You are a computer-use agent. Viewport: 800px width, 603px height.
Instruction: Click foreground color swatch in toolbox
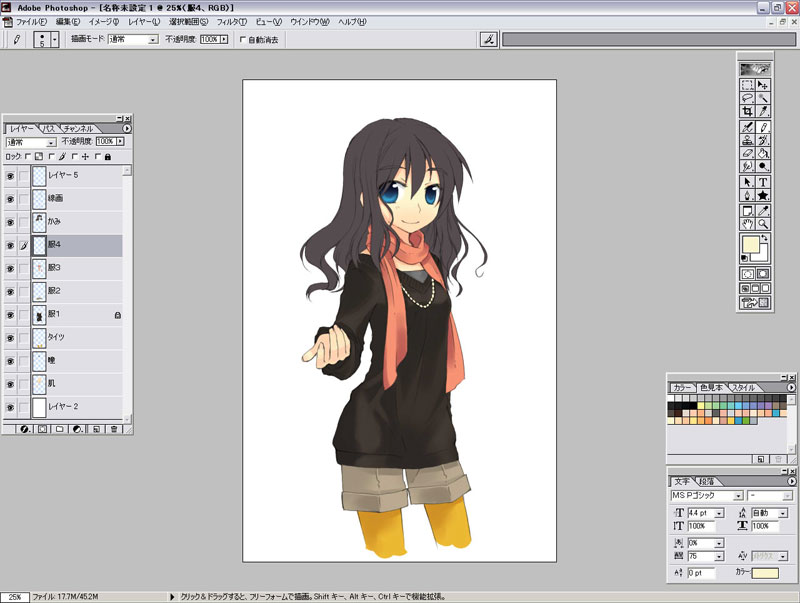(751, 244)
